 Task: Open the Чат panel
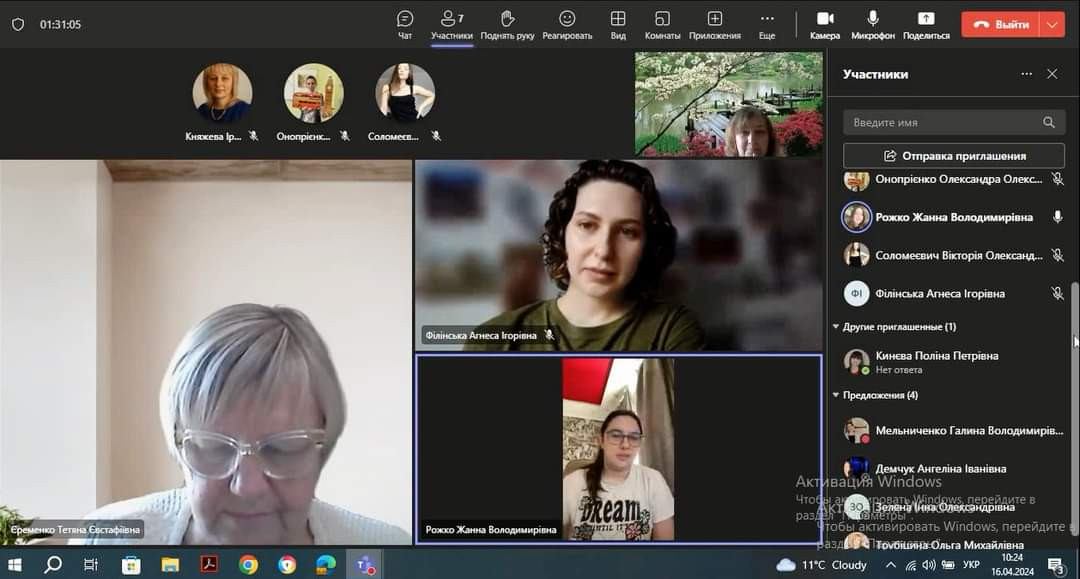pos(405,25)
